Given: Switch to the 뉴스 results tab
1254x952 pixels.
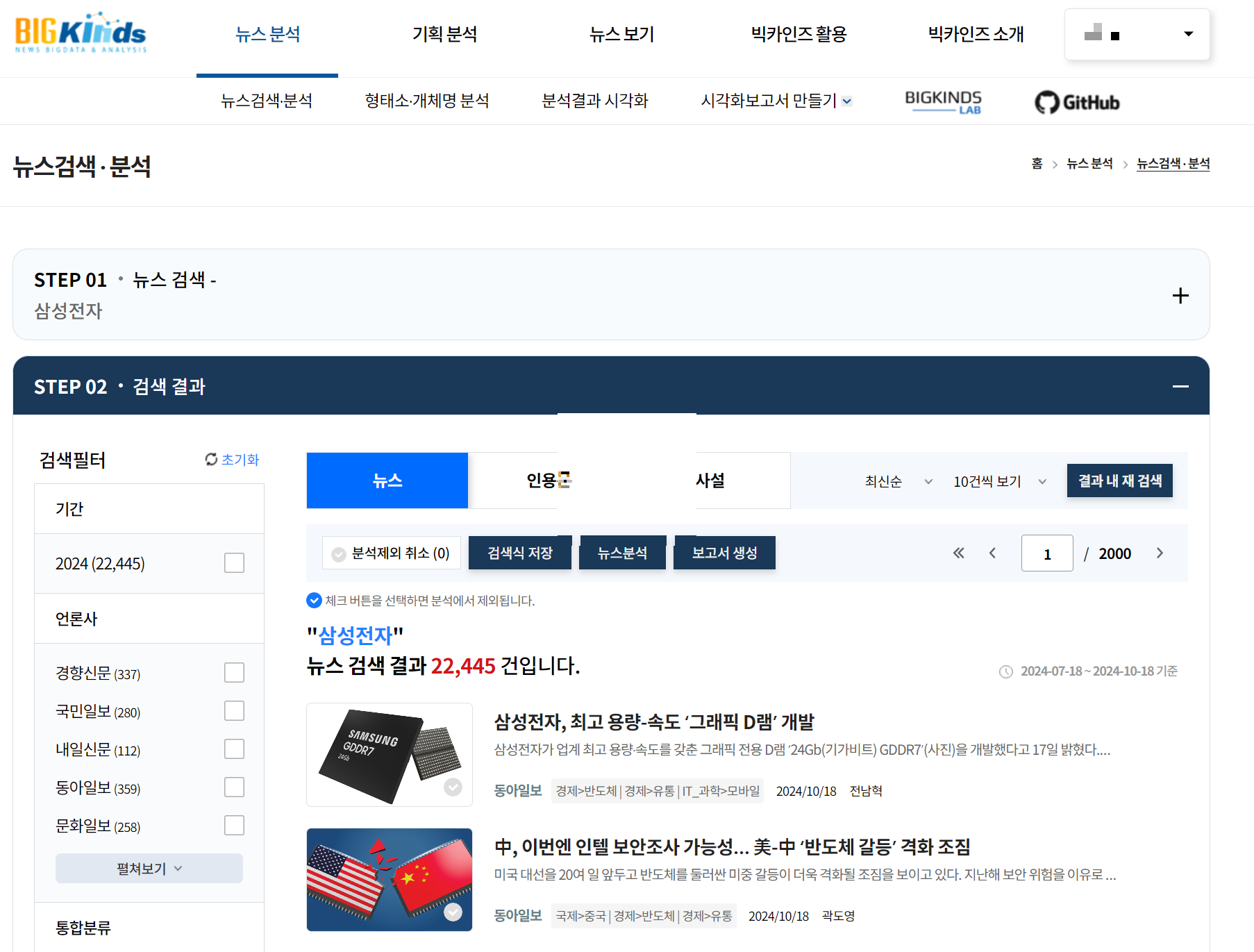Looking at the screenshot, I should [387, 481].
